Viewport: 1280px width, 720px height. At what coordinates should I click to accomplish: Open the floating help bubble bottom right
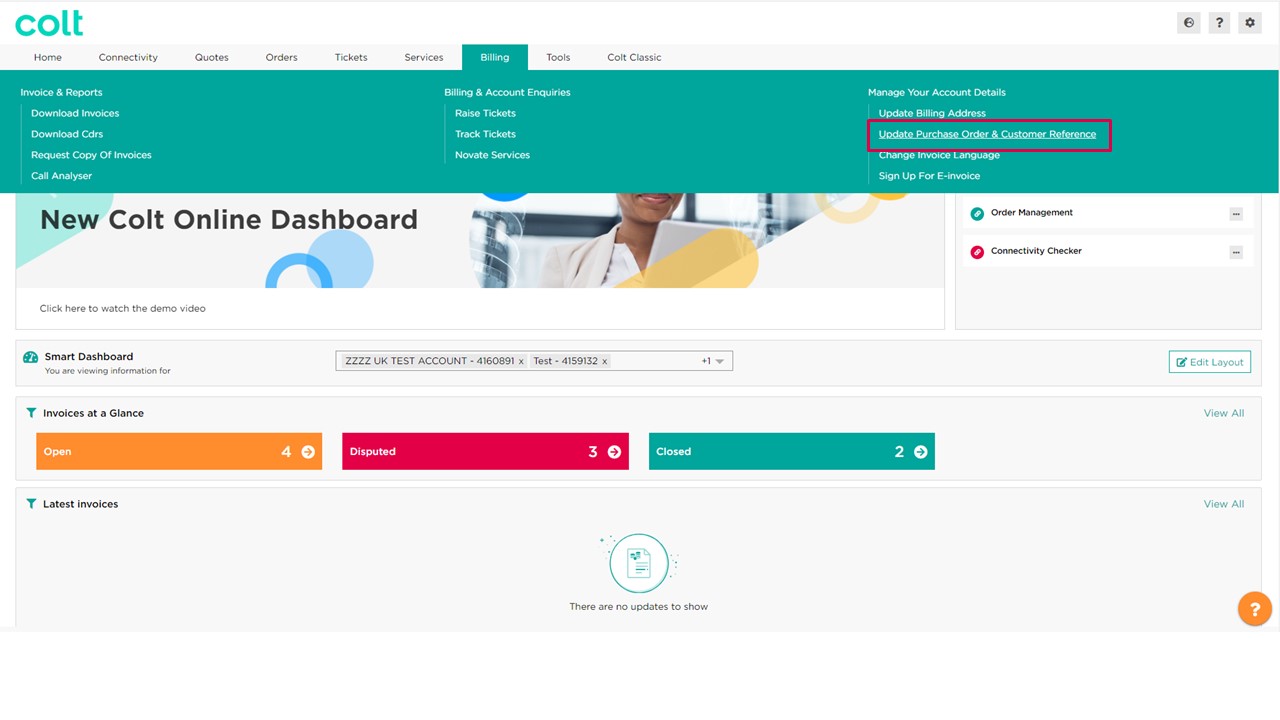[1254, 608]
